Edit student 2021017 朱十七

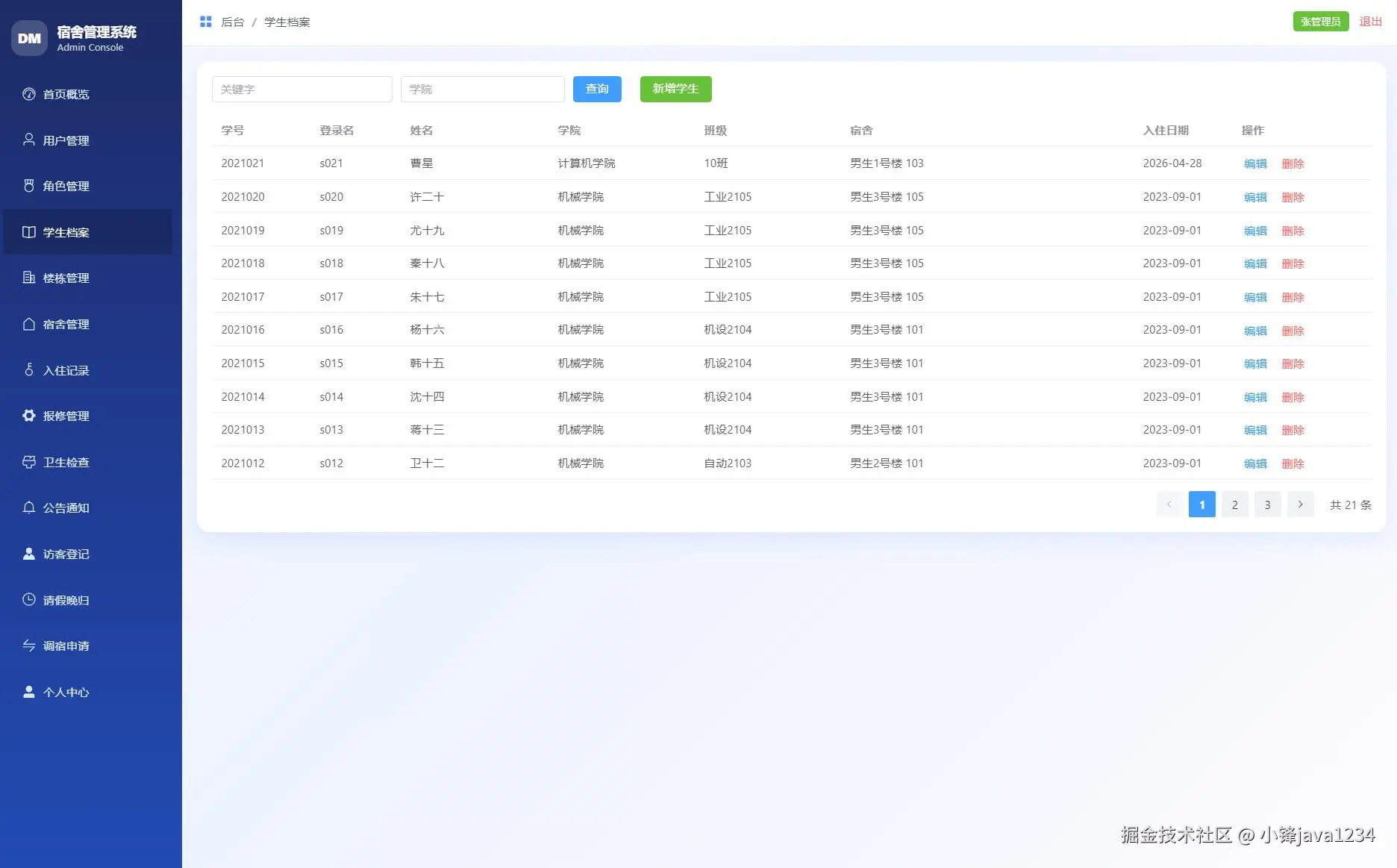tap(1255, 297)
